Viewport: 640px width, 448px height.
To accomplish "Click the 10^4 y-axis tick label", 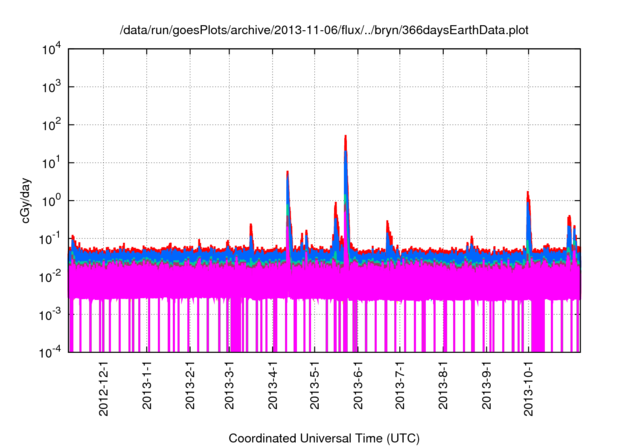I will (51, 49).
